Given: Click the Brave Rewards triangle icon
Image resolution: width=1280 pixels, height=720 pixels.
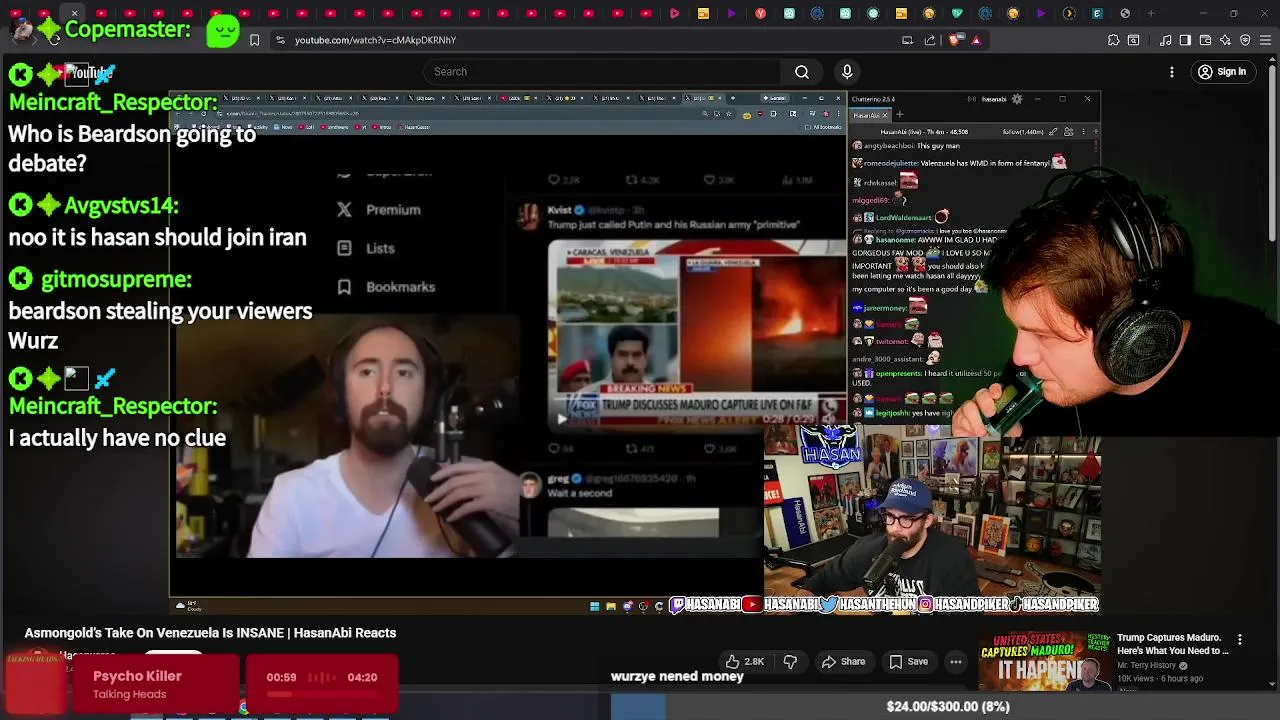Looking at the screenshot, I should pos(977,40).
